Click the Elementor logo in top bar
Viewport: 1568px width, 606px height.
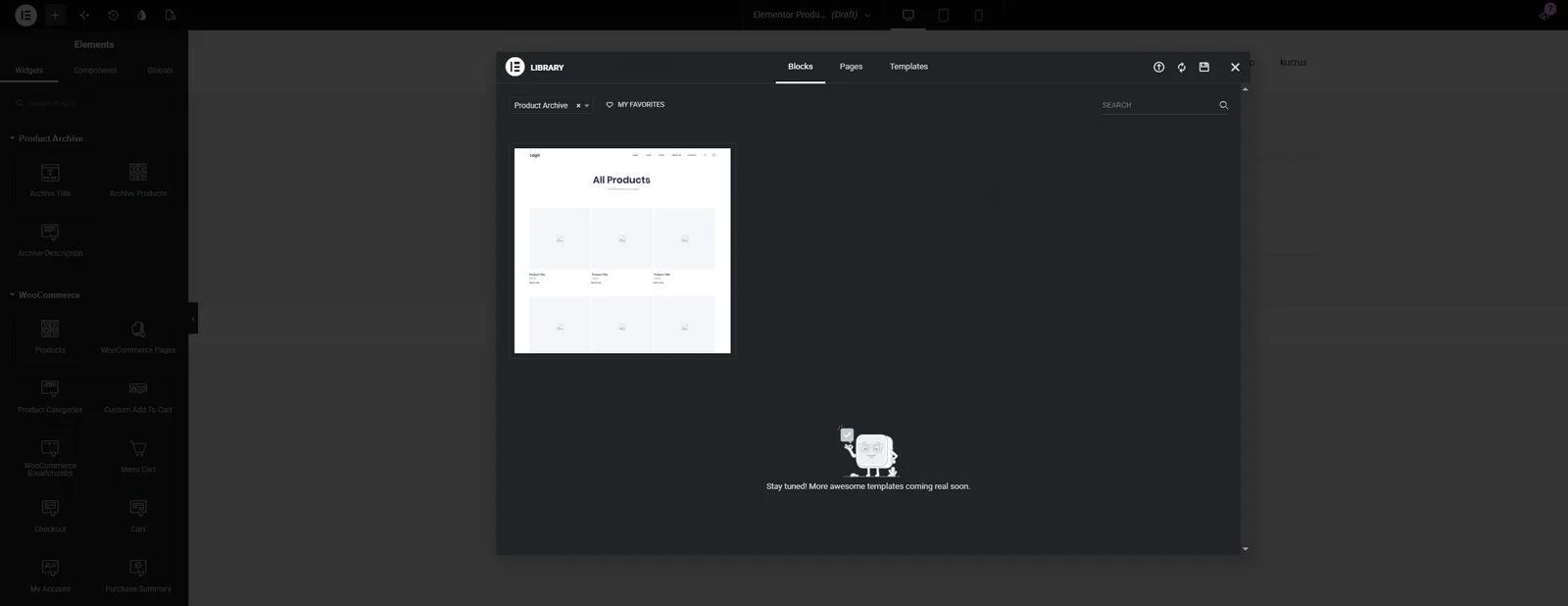click(25, 15)
